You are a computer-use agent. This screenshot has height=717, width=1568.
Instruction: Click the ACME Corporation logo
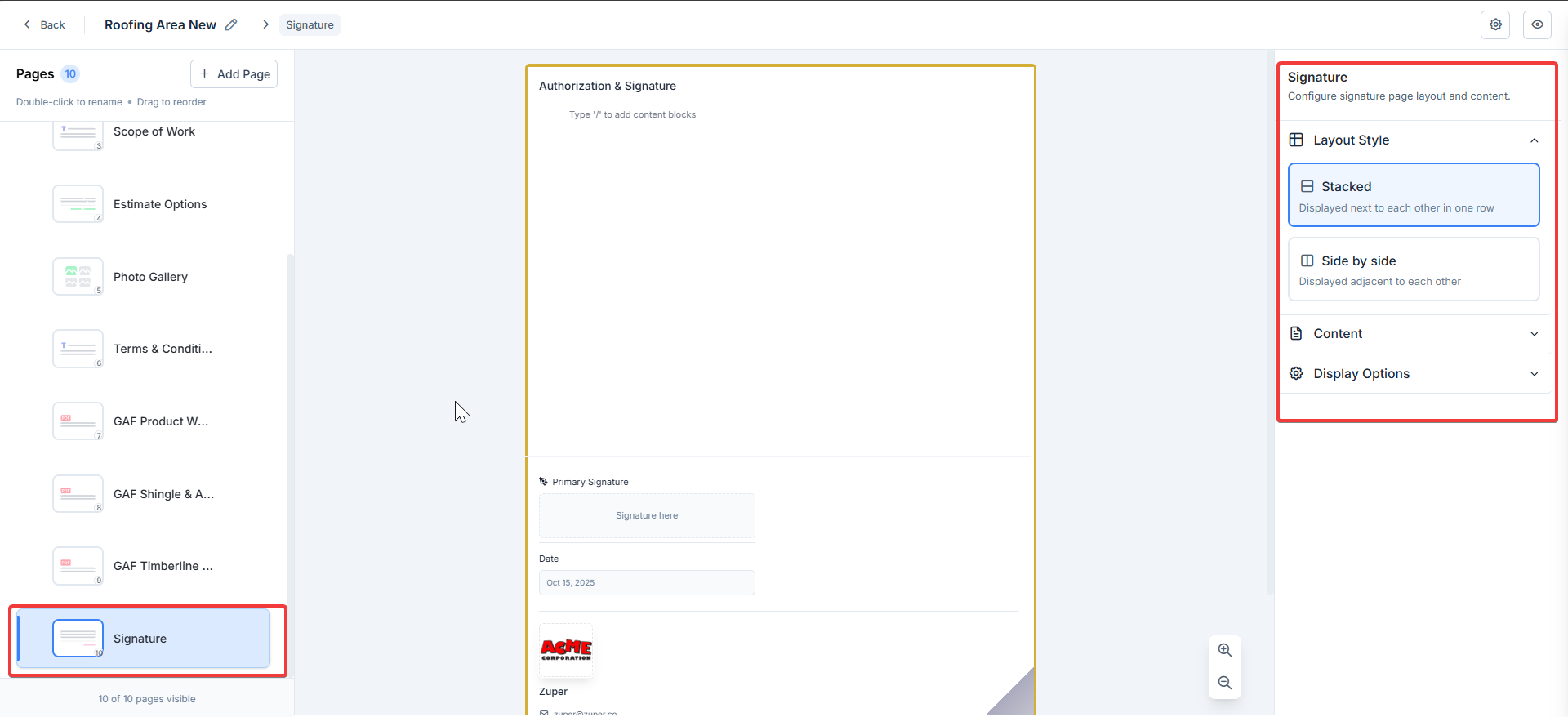pos(566,650)
